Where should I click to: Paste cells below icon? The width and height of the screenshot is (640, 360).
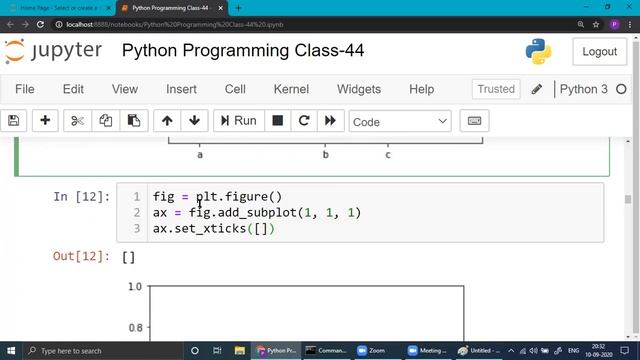click(134, 121)
